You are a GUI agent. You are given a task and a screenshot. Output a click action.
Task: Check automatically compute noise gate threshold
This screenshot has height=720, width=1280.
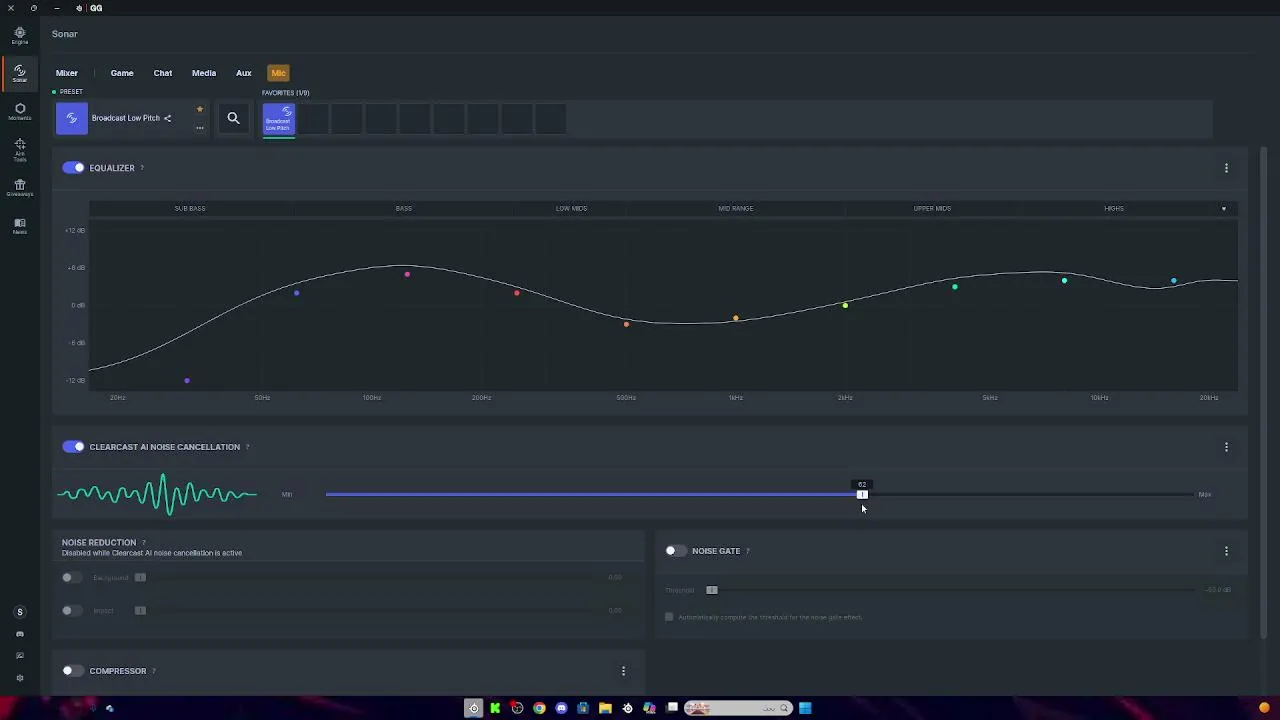[x=669, y=617]
